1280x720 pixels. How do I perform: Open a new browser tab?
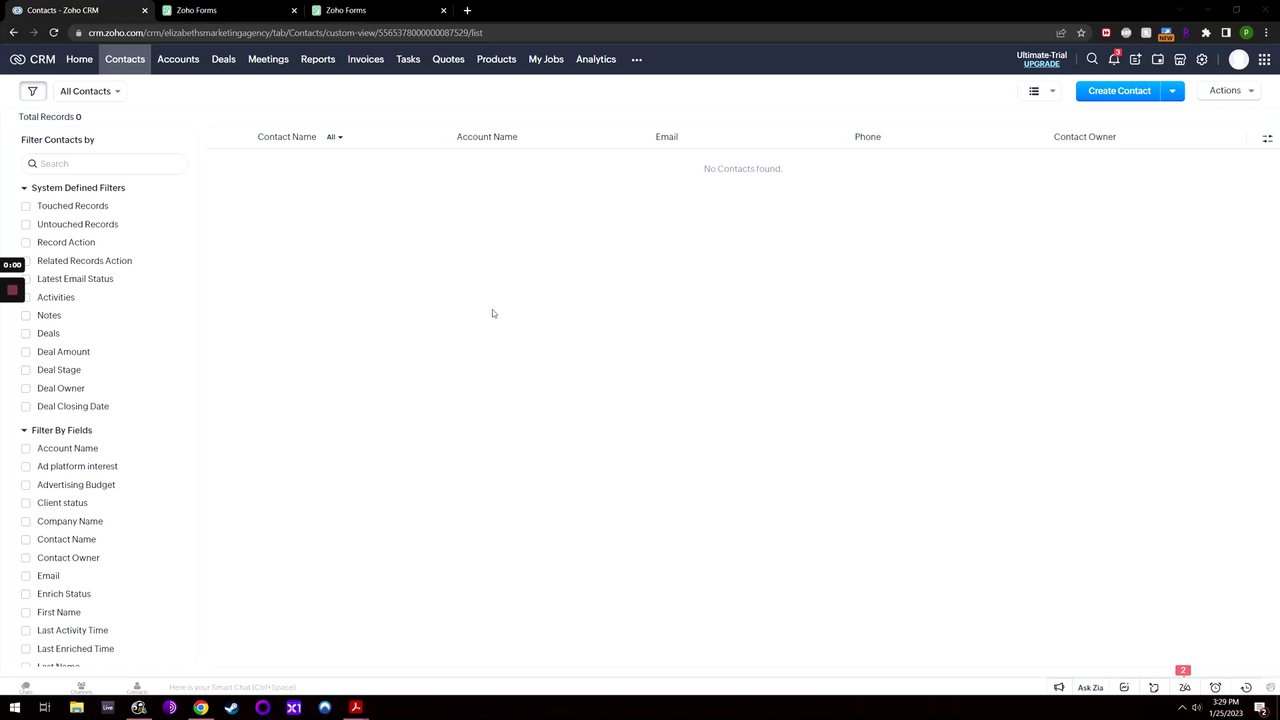(x=467, y=10)
